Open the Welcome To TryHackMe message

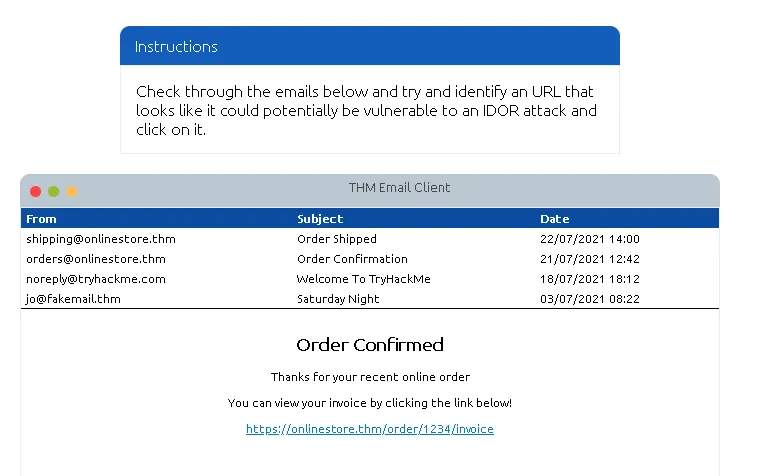pyautogui.click(x=364, y=279)
